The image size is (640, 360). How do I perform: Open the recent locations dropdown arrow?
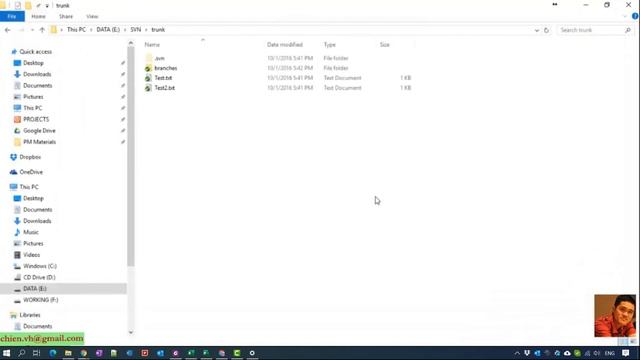pos(33,30)
